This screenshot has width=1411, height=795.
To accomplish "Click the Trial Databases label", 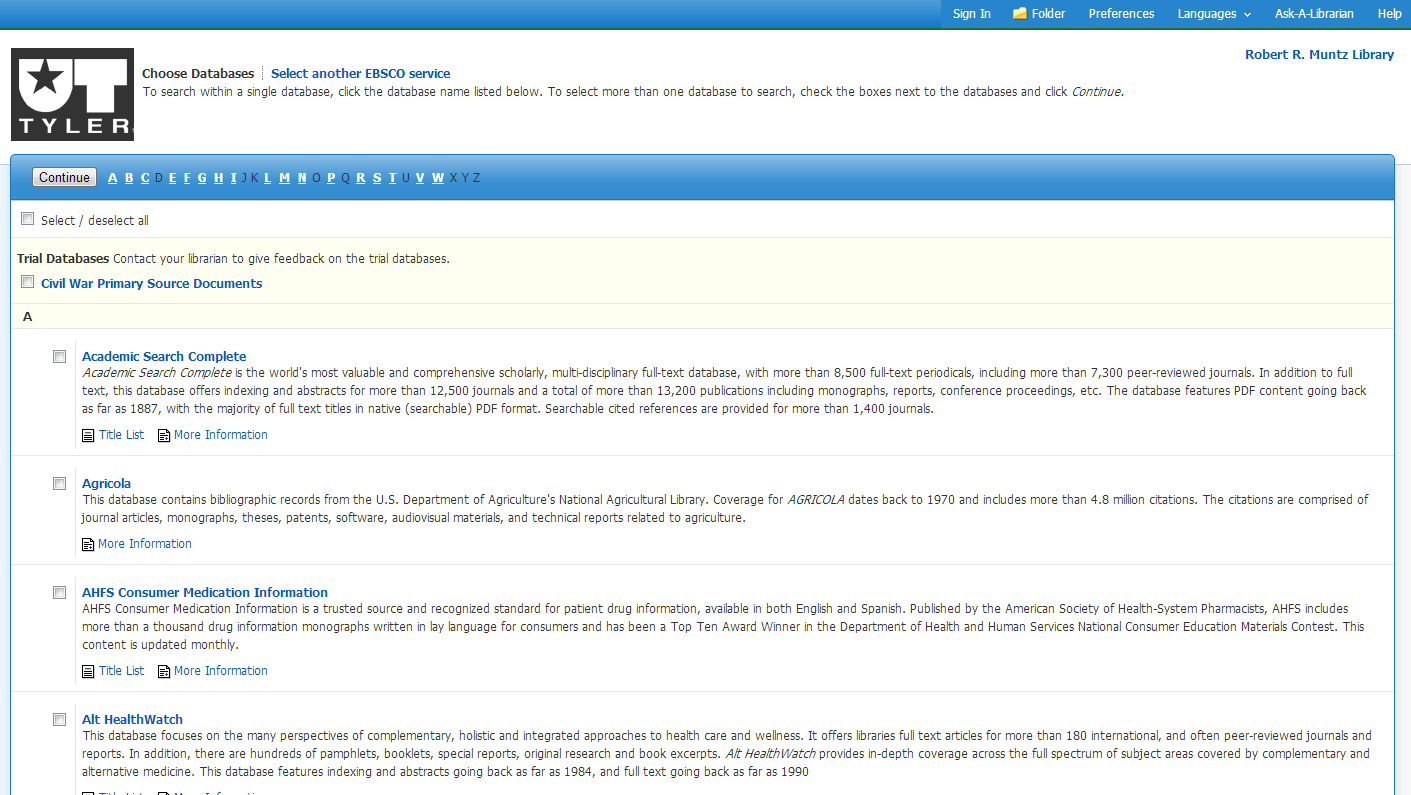I will coord(63,258).
